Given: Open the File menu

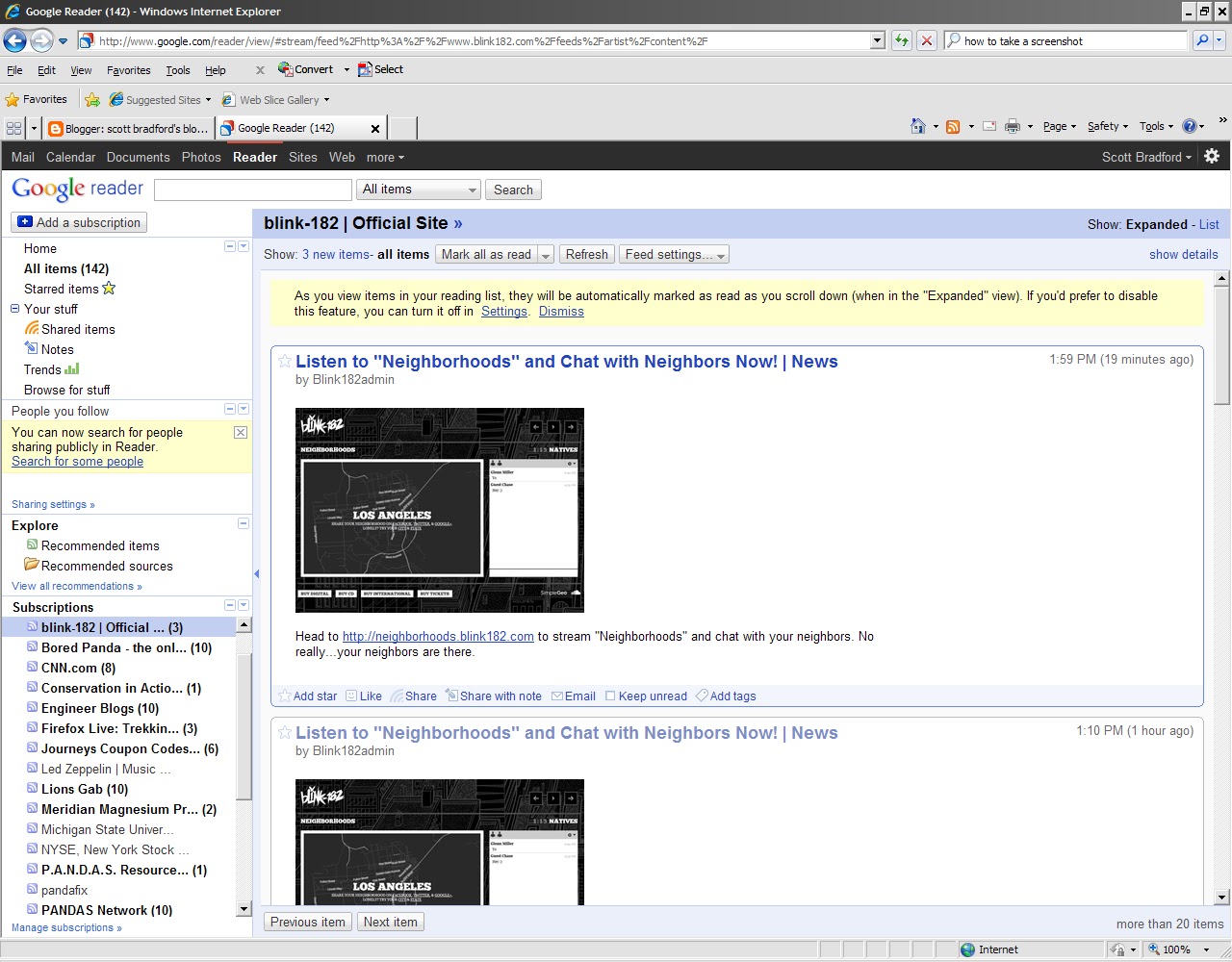Looking at the screenshot, I should 14,70.
